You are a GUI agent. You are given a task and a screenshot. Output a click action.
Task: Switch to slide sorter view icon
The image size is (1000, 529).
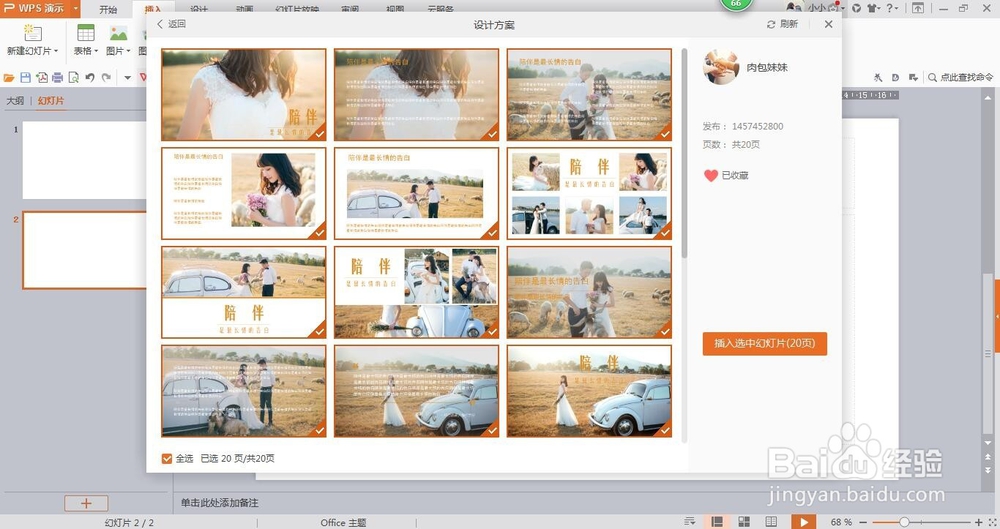744,521
